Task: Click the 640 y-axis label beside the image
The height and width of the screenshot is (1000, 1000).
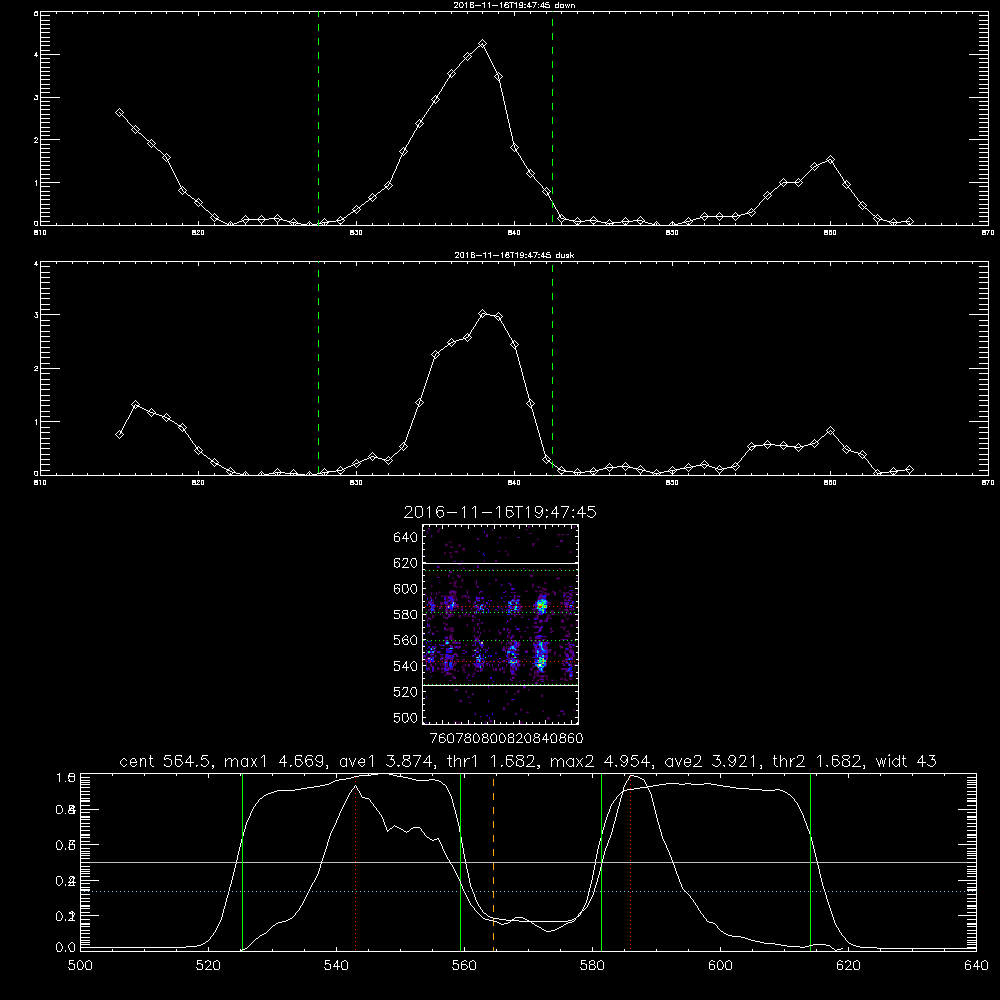Action: [x=406, y=538]
